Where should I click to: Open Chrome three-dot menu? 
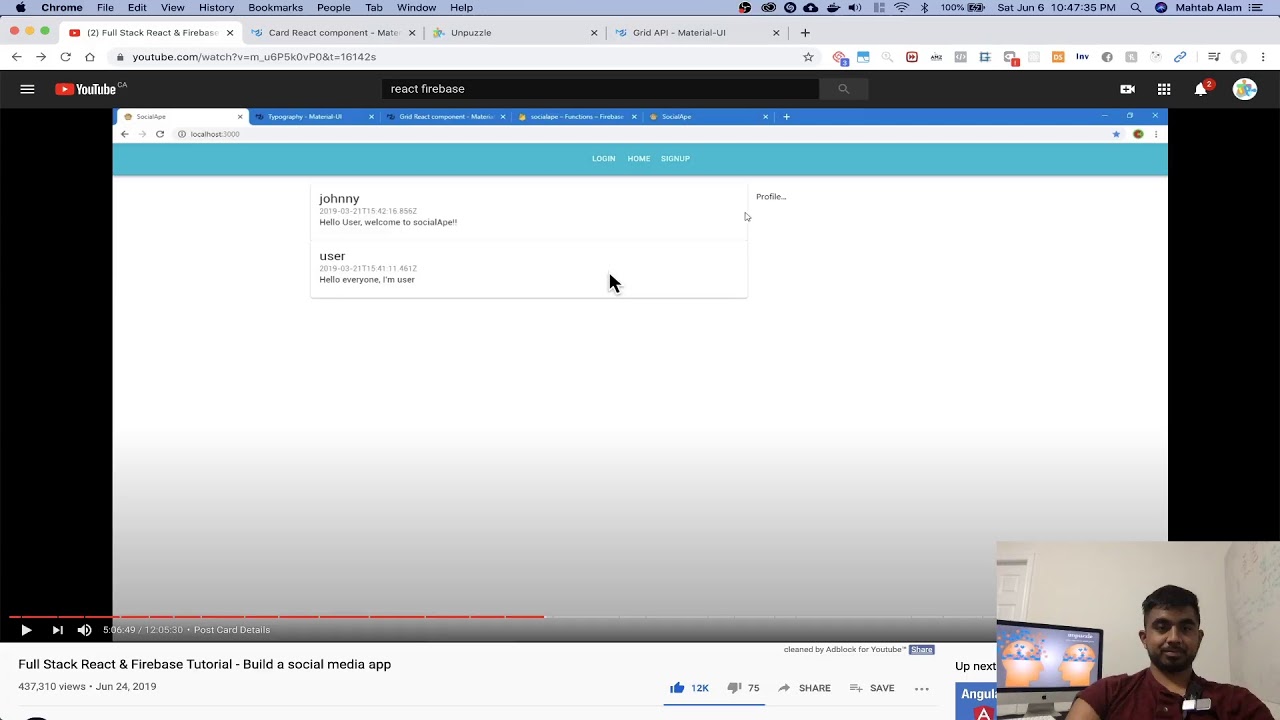click(x=1263, y=57)
